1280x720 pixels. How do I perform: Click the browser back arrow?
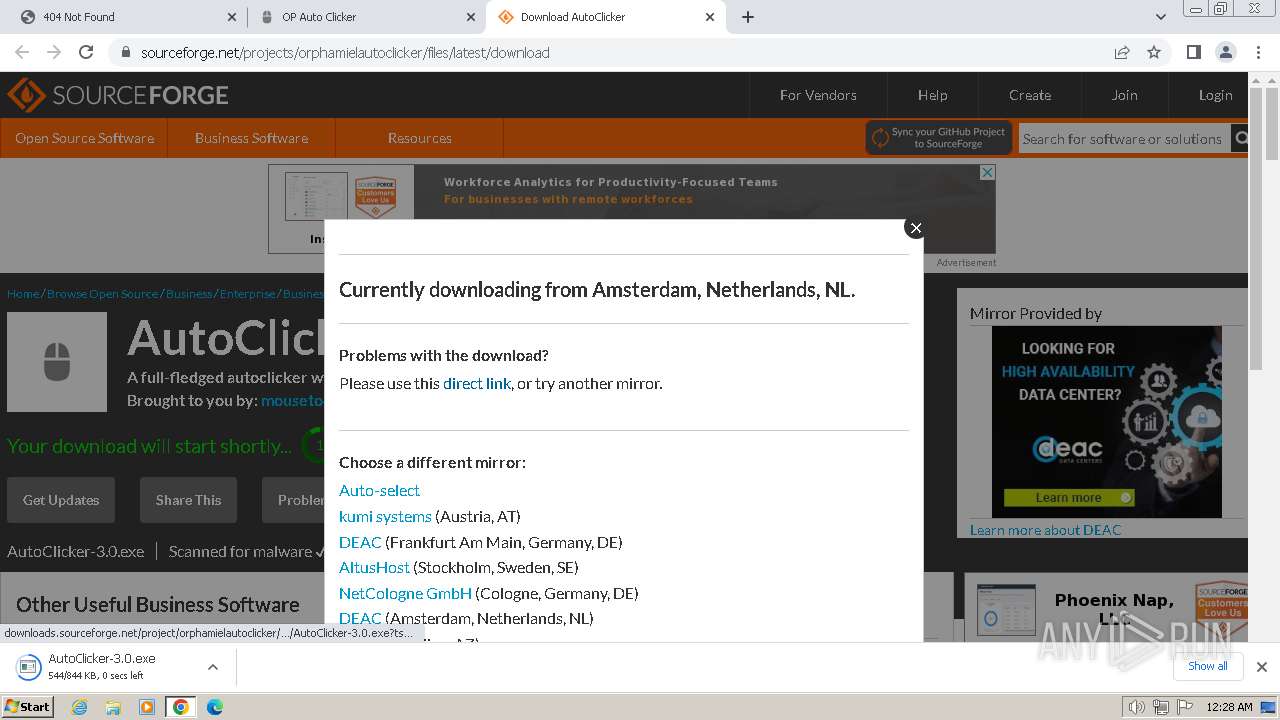point(22,52)
